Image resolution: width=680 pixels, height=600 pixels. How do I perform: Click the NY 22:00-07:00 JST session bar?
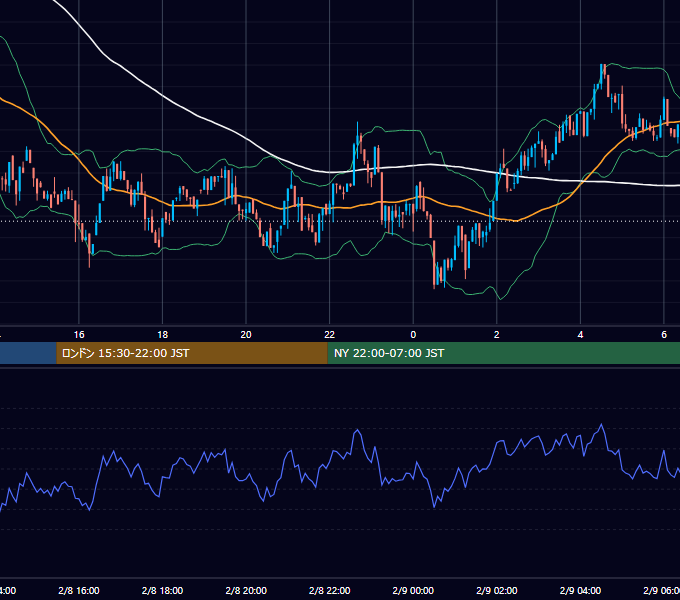click(x=503, y=353)
